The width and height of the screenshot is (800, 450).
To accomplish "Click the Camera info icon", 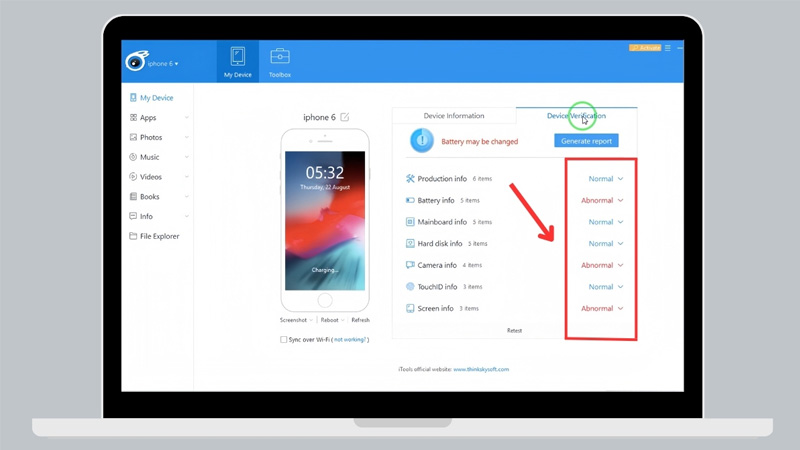I will 410,265.
